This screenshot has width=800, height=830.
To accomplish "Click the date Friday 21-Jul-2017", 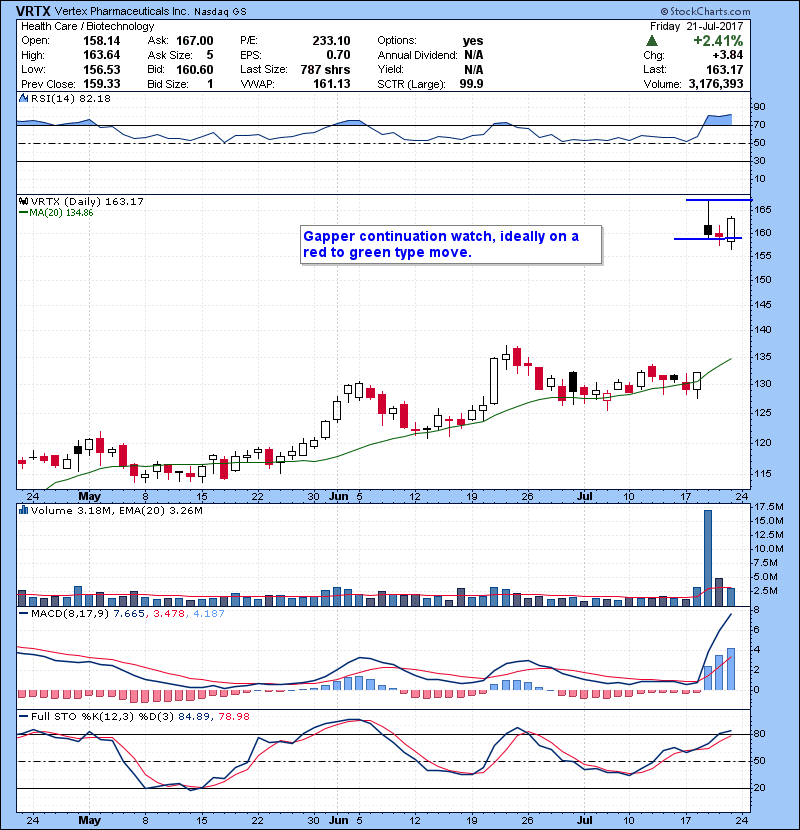I will [x=697, y=26].
